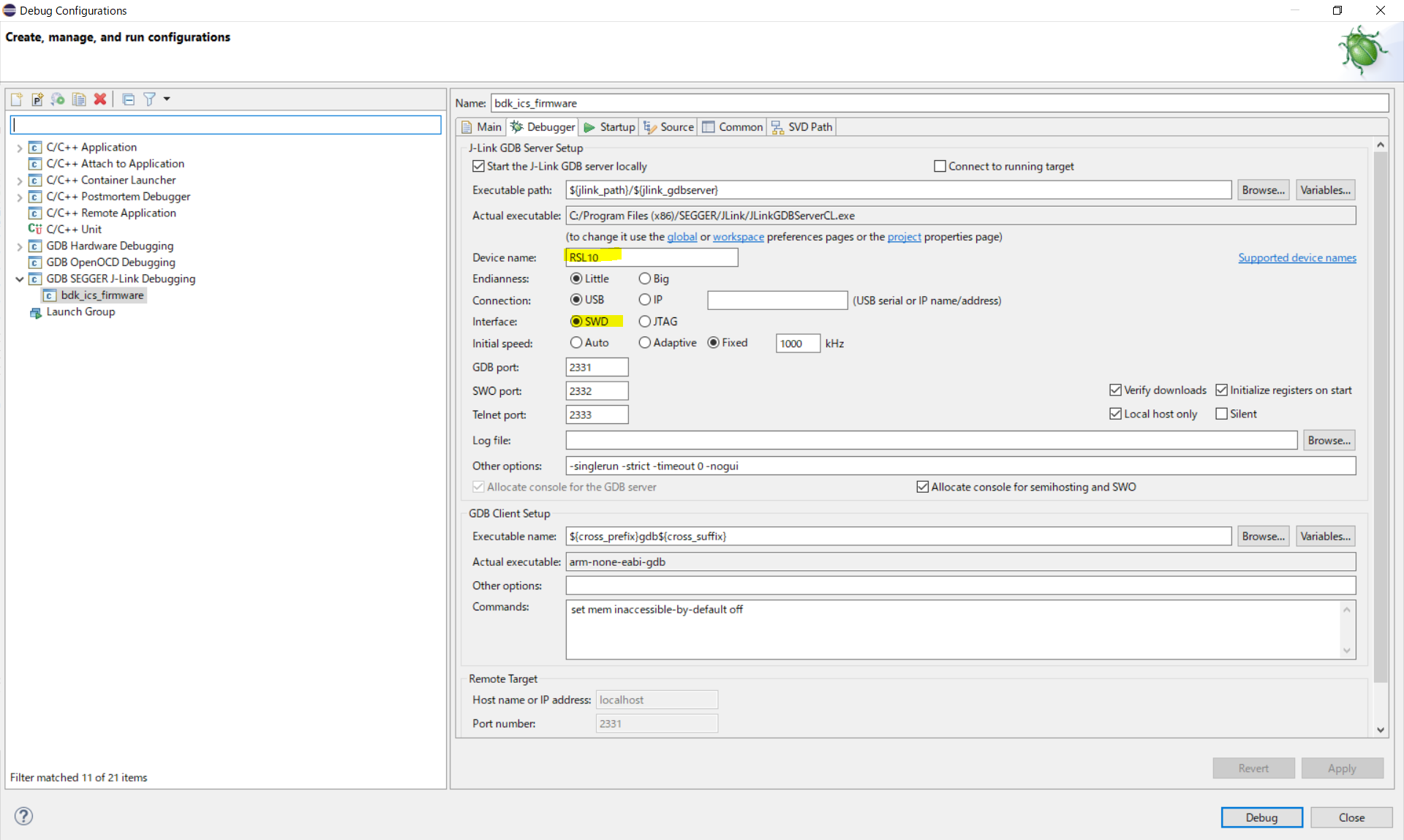Click the C/C++ Application type icon
1404x840 pixels.
click(x=34, y=148)
